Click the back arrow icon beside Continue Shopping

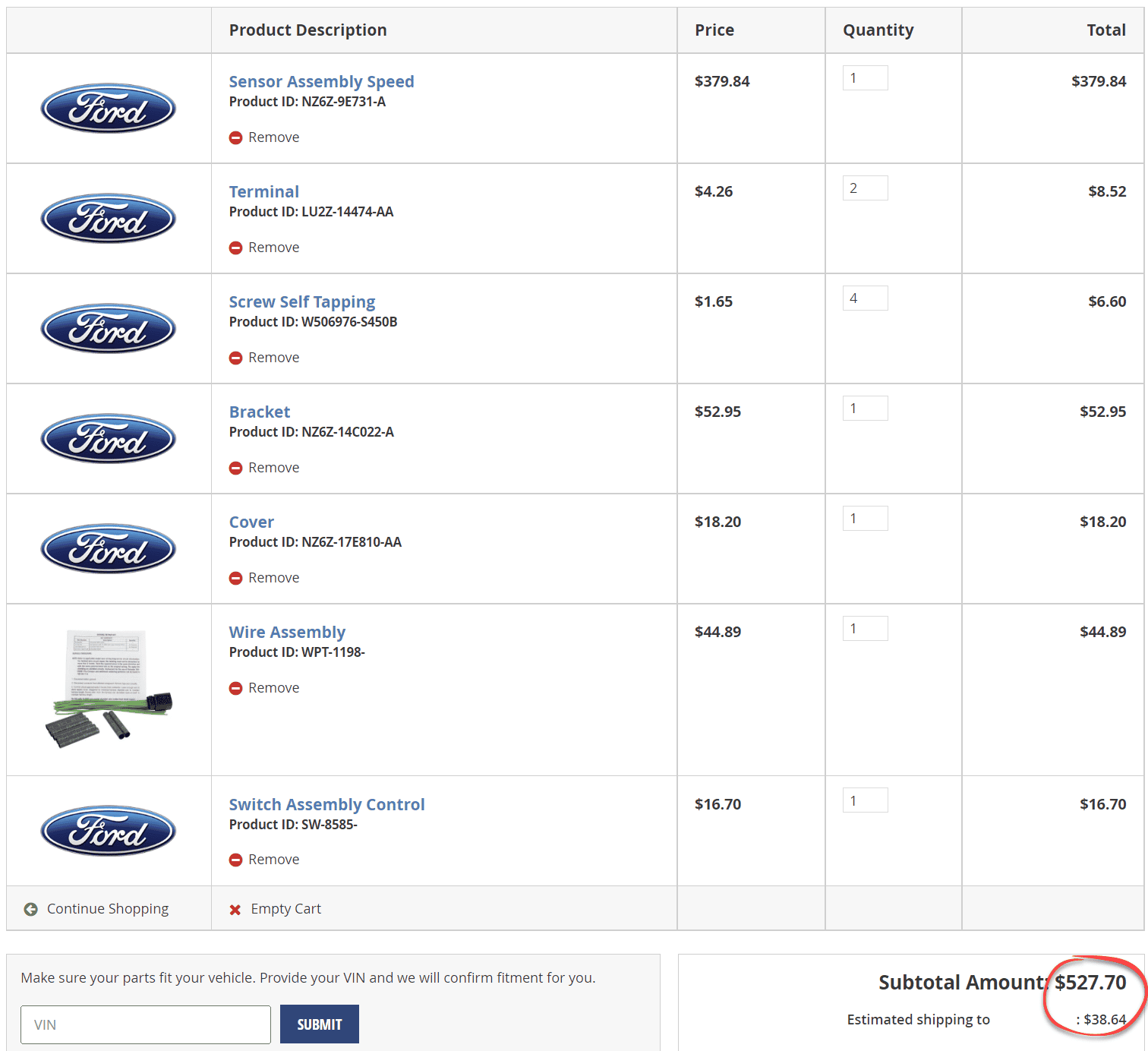[30, 909]
